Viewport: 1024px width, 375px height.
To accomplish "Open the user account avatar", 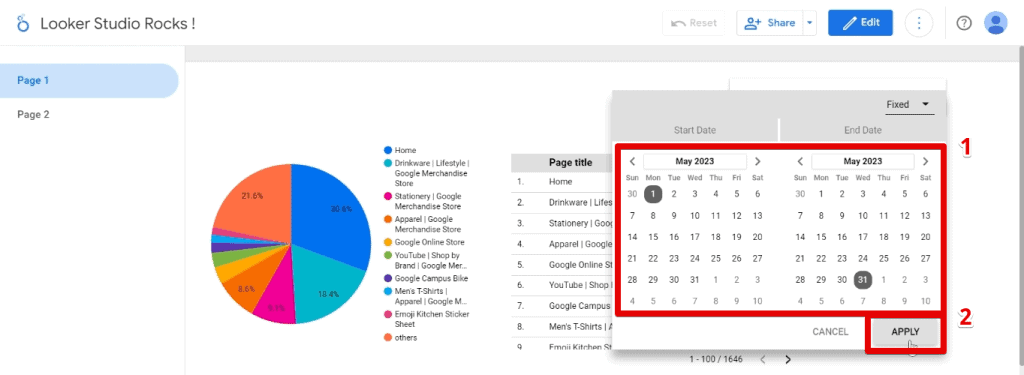I will pyautogui.click(x=995, y=23).
